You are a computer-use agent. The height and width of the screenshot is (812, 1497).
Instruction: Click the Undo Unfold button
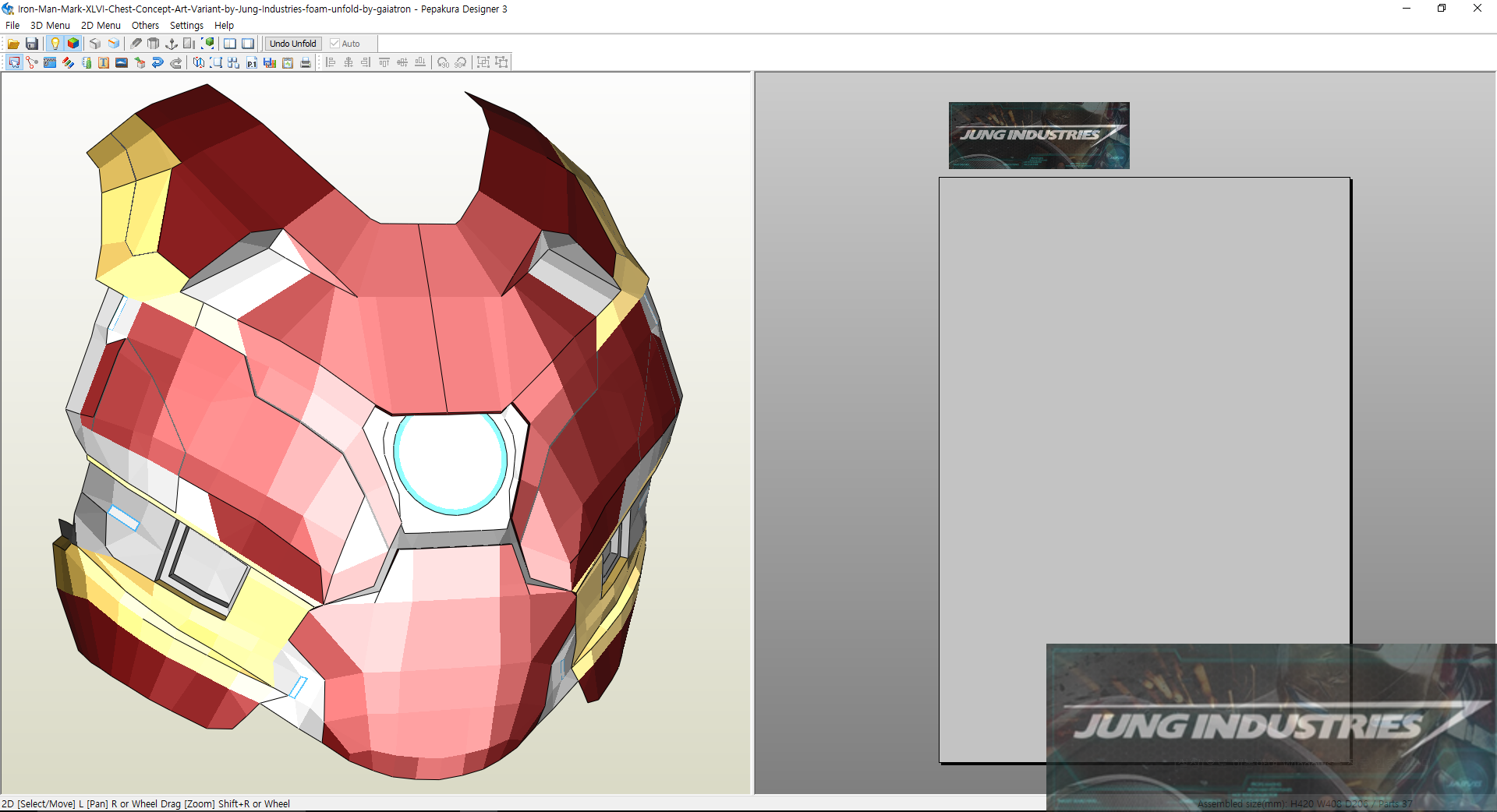pos(293,44)
